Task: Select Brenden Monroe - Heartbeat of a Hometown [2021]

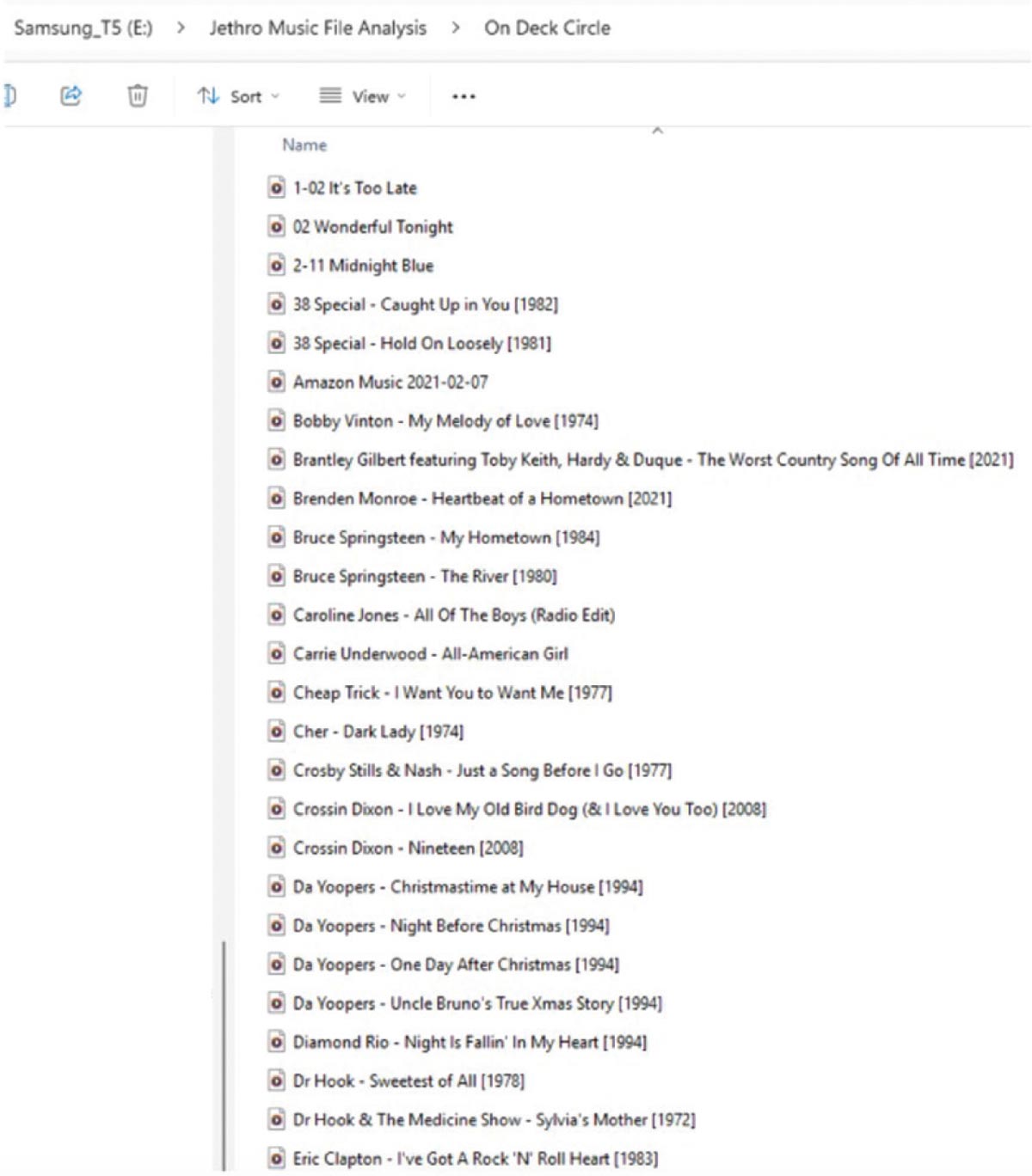Action: (482, 499)
